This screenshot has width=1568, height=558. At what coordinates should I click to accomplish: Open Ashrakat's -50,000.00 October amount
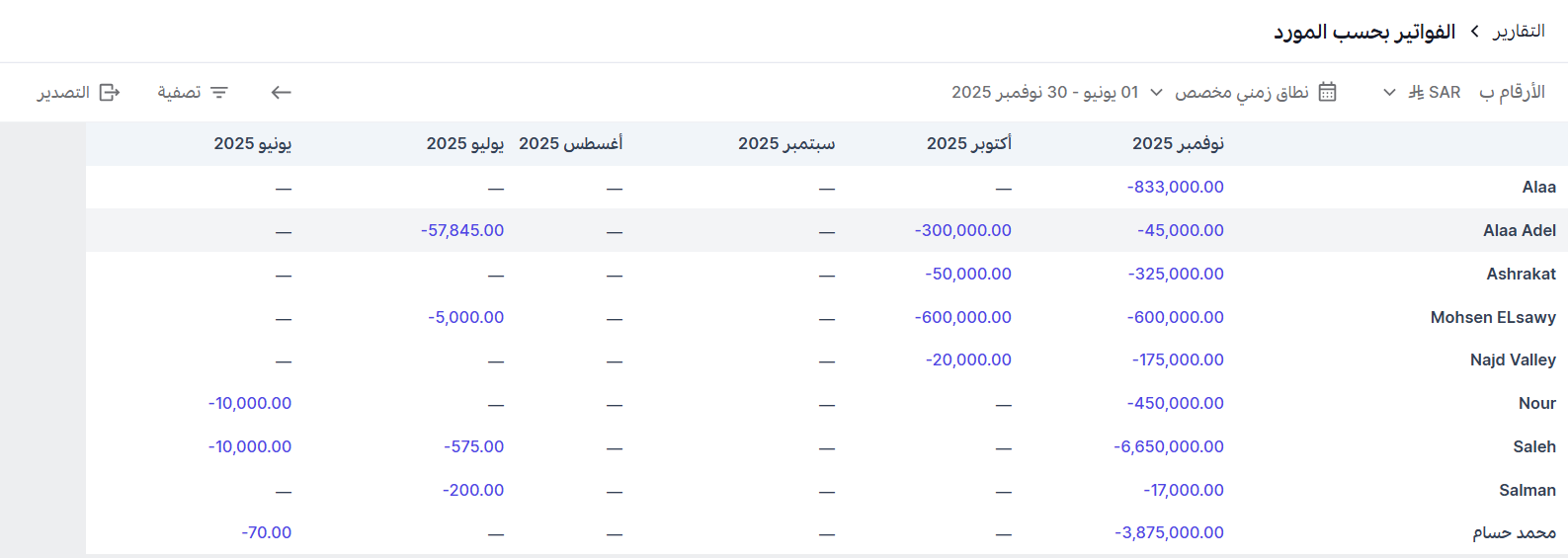[968, 274]
